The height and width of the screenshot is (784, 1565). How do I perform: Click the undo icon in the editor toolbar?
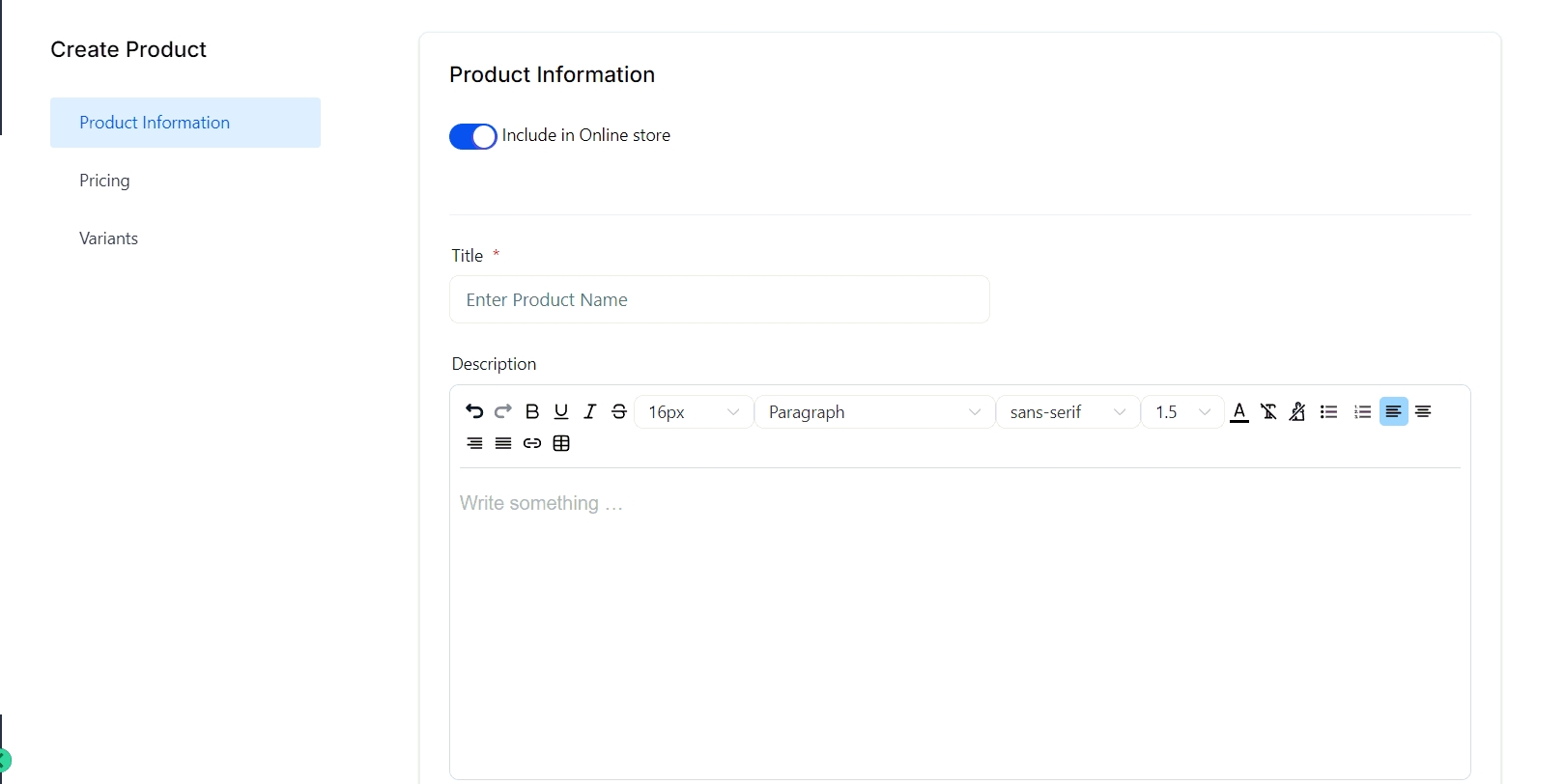point(473,412)
